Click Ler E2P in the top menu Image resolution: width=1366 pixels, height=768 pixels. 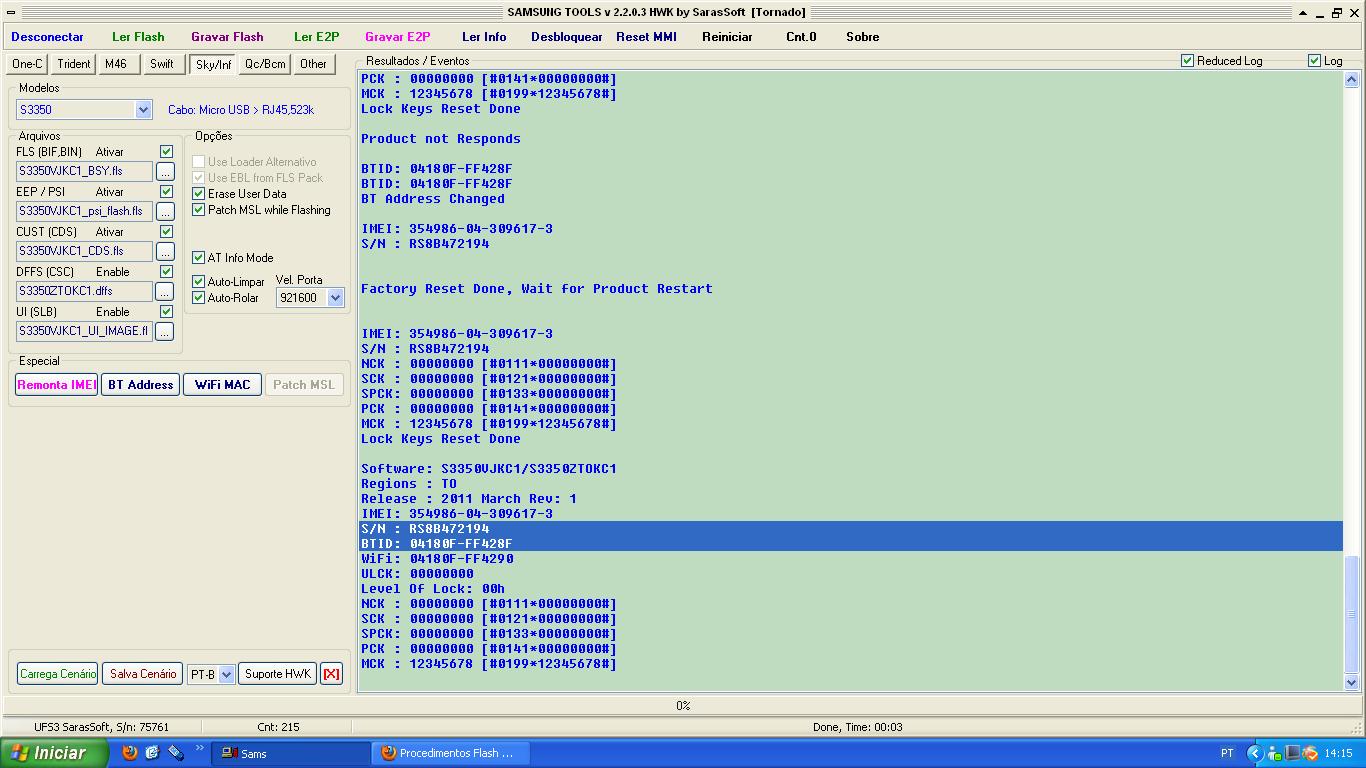(316, 37)
